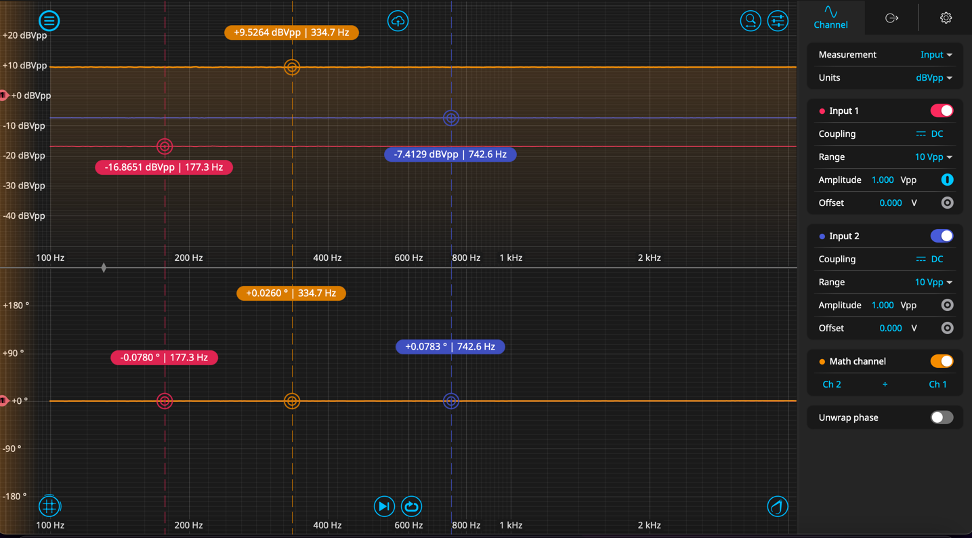This screenshot has width=972, height=538.
Task: Select Math channel operand Ch 2
Action: (x=831, y=384)
